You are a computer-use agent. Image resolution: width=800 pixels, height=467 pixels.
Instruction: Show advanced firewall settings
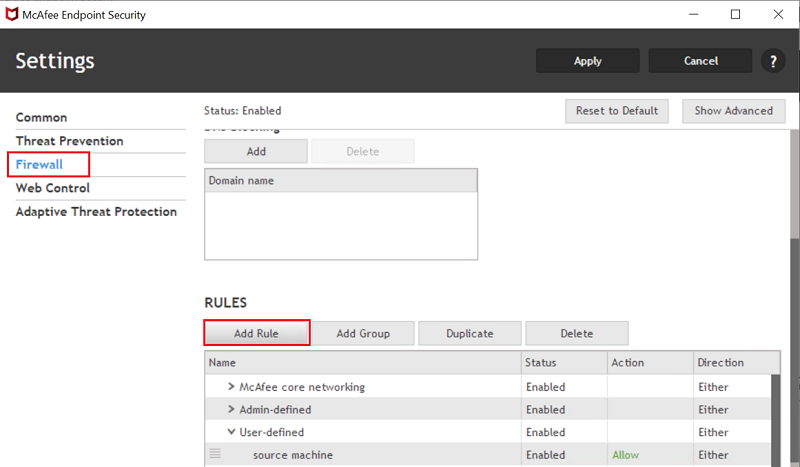(734, 111)
